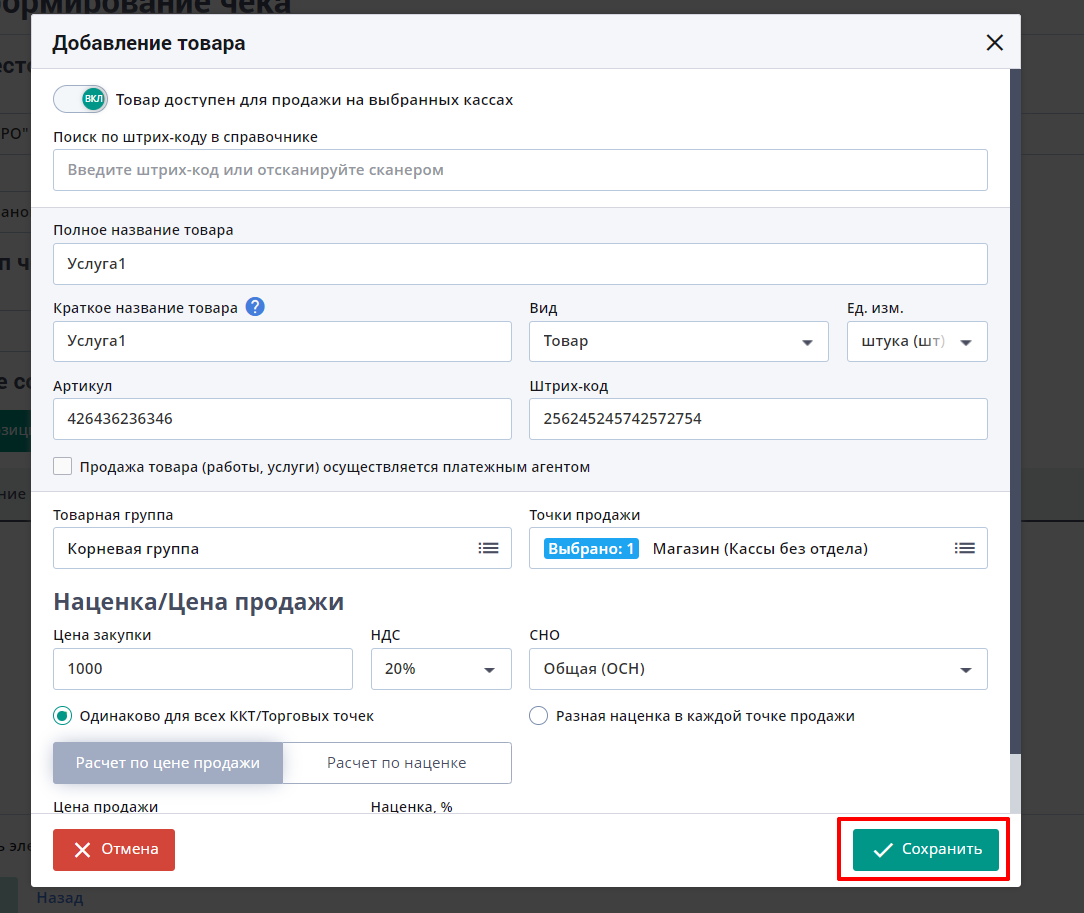Edit the Полное название товара field

click(520, 264)
